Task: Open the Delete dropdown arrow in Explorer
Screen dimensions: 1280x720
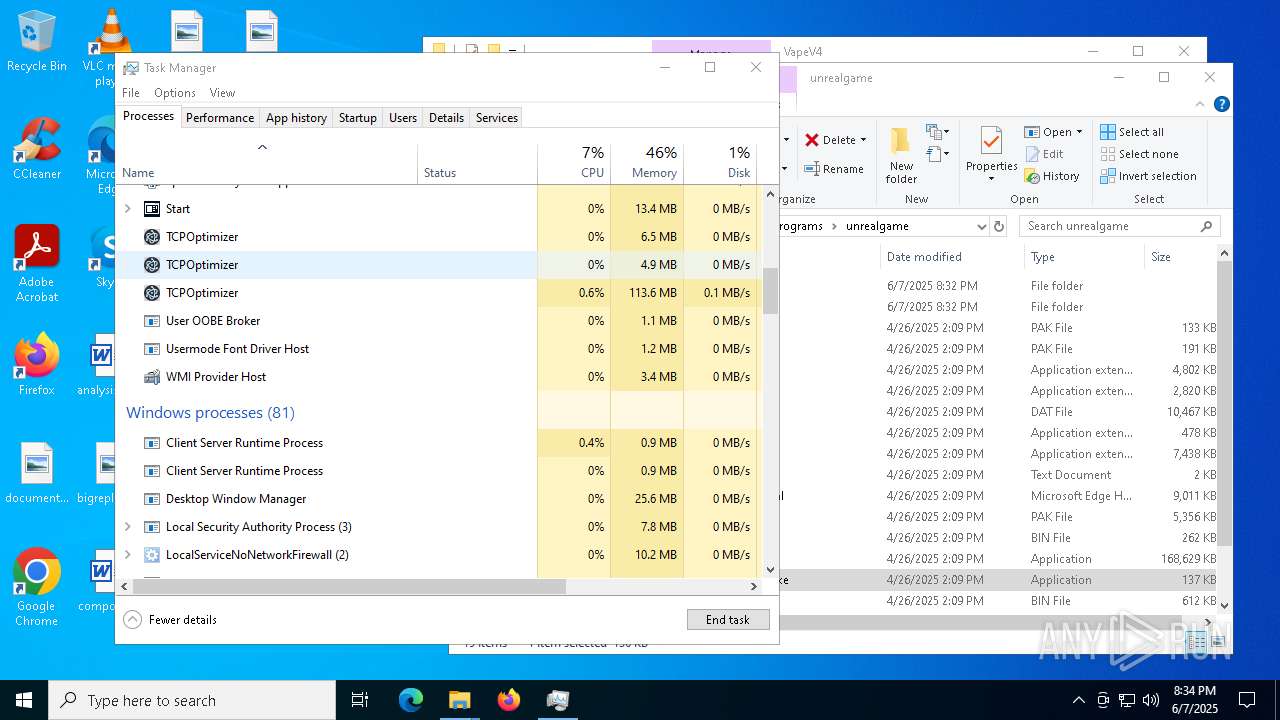Action: [863, 140]
